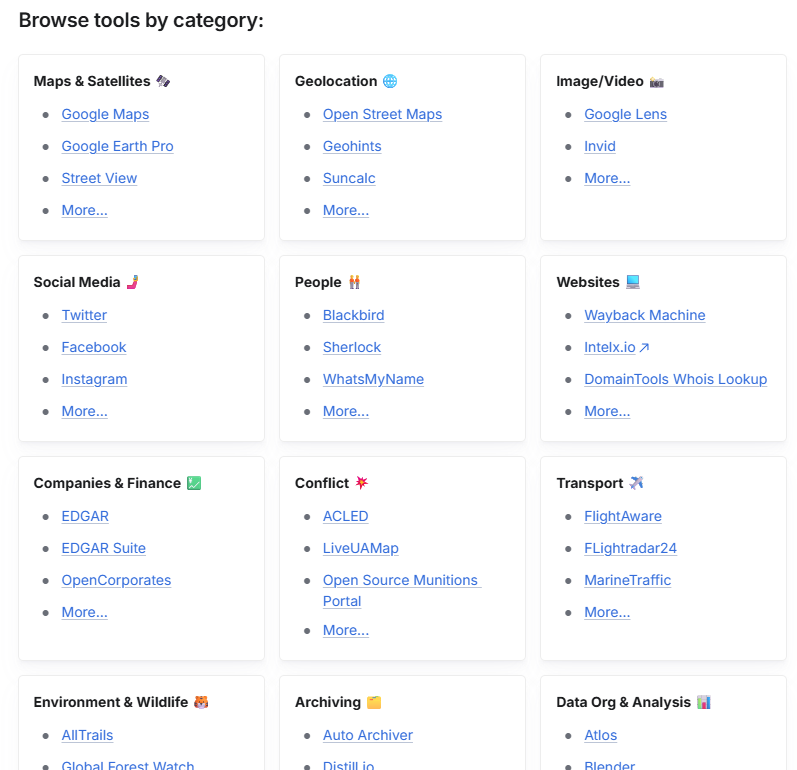Expand More under Maps & Satellites
Image resolution: width=797 pixels, height=770 pixels.
coord(84,210)
